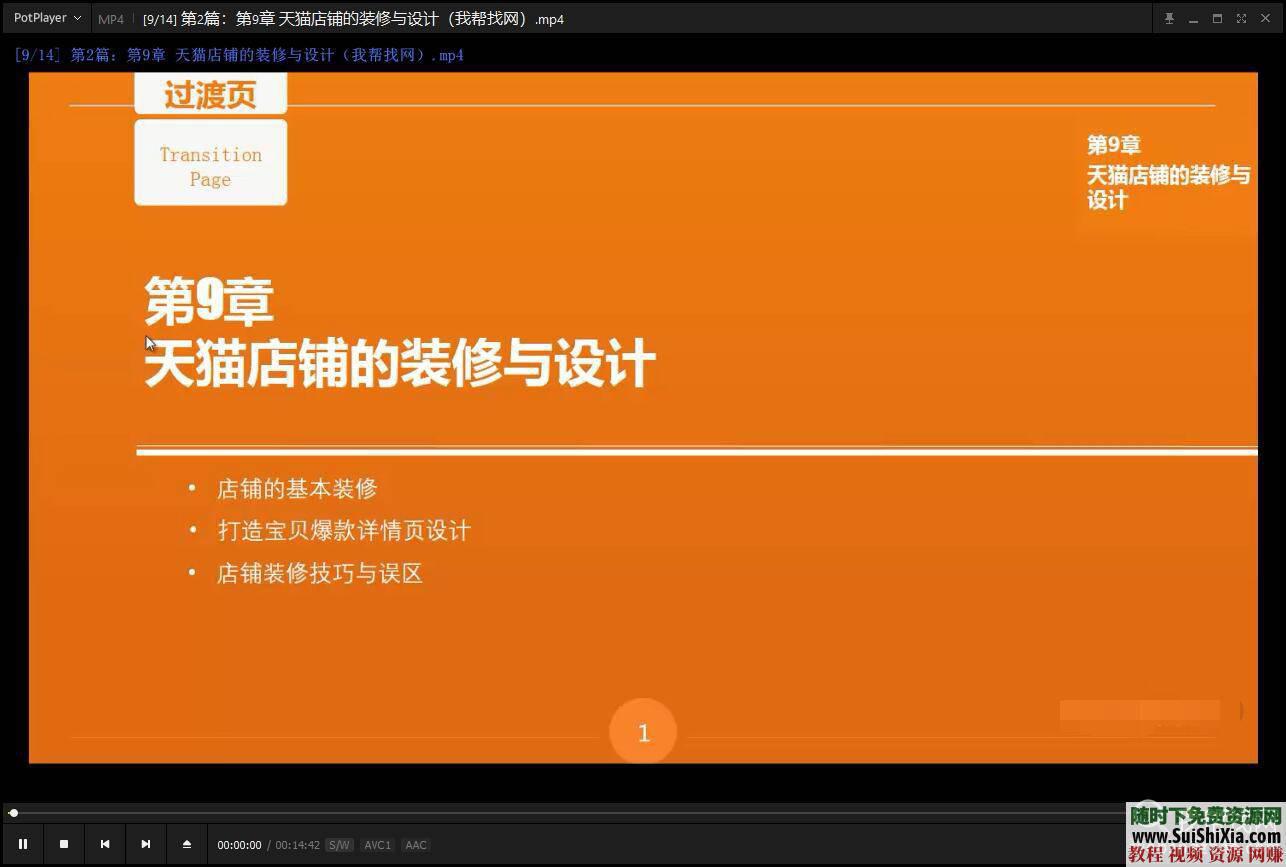
Task: Click the MP4 format badge in titlebar
Action: [x=110, y=18]
